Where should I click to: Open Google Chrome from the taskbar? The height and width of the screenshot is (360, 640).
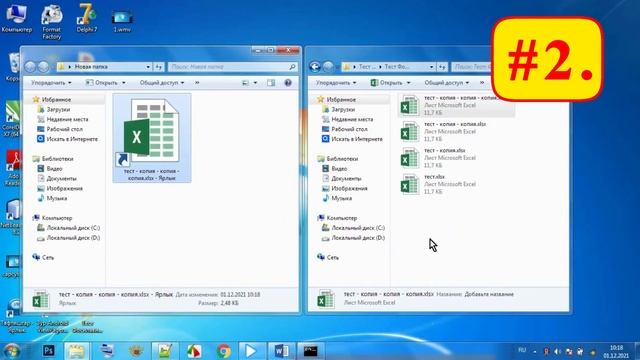[223, 351]
